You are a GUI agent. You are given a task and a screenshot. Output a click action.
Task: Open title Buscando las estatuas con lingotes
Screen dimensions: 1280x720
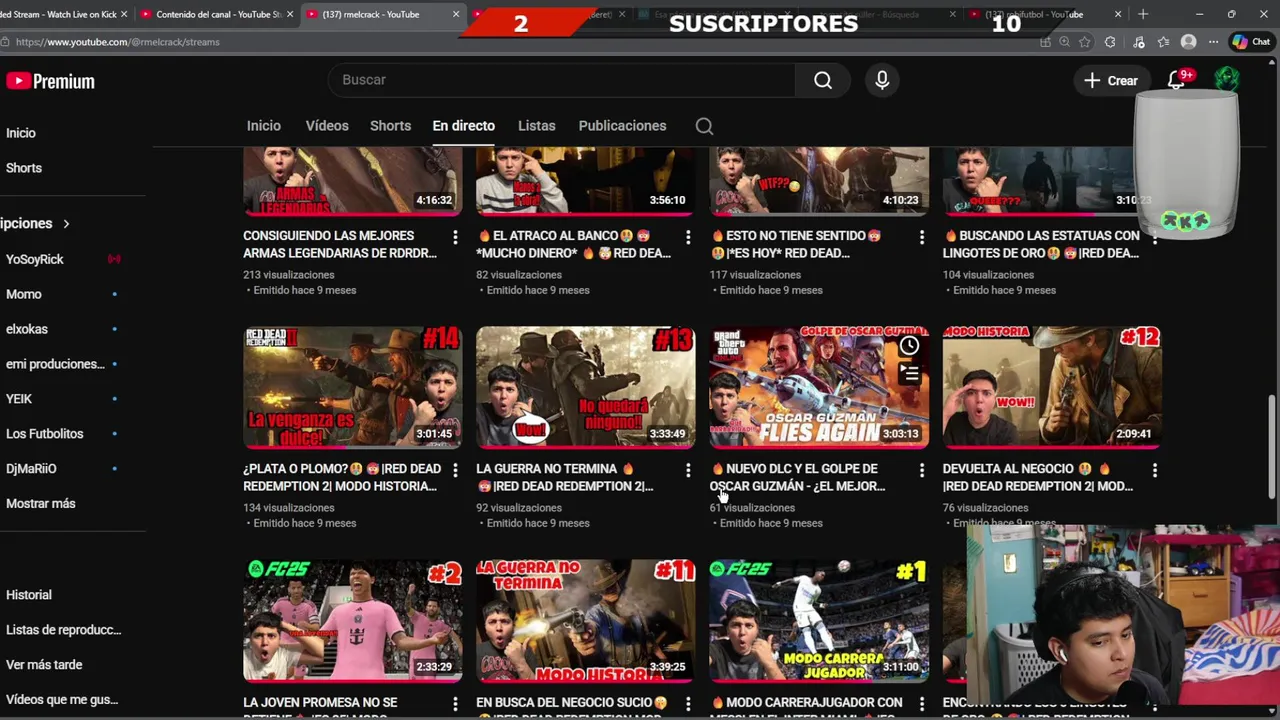coord(1041,245)
